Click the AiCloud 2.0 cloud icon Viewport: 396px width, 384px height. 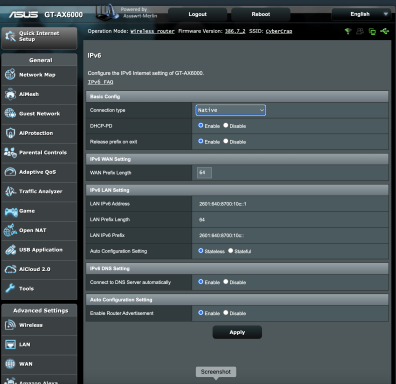[10, 269]
